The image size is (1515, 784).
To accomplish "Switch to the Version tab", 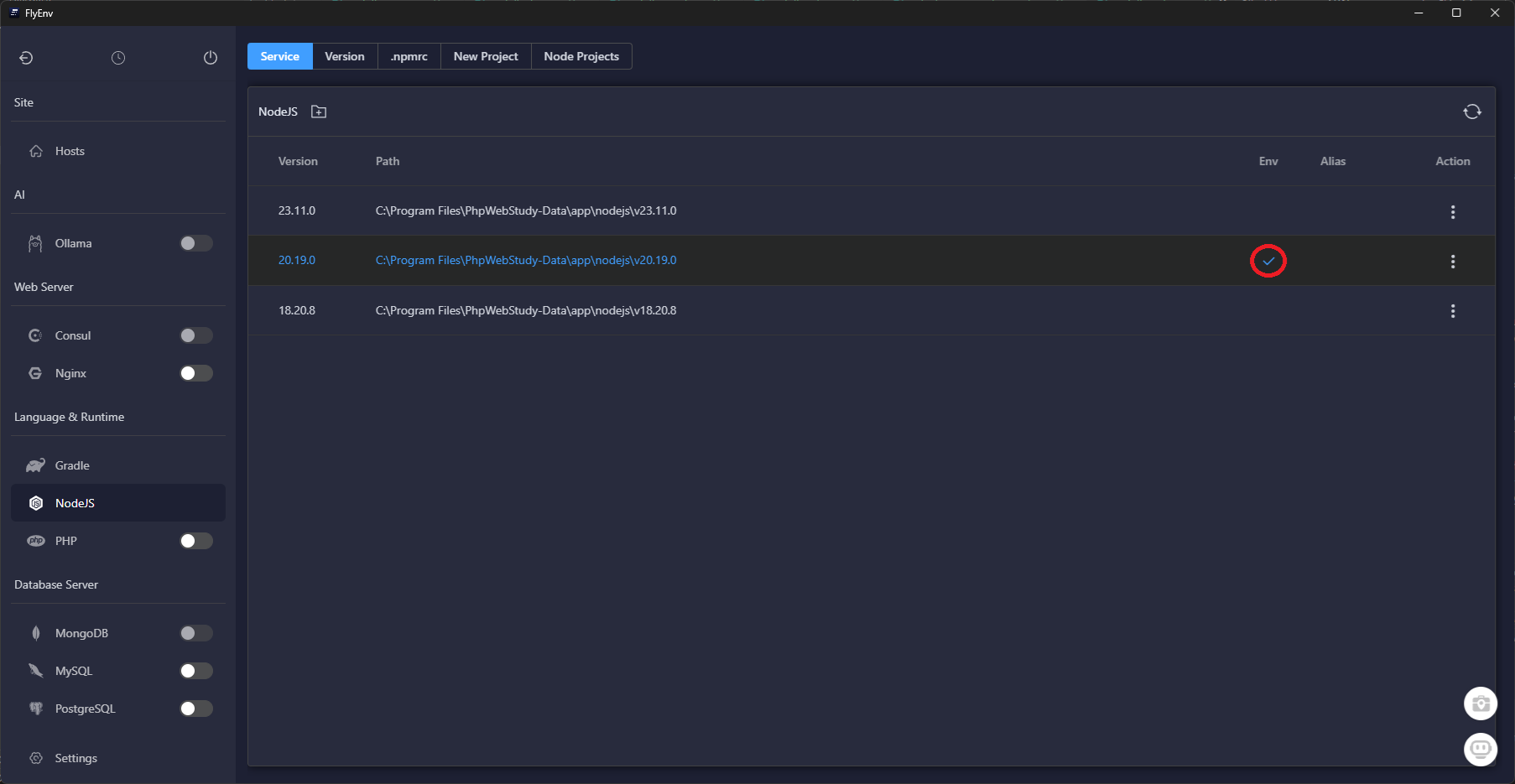I will (x=345, y=56).
